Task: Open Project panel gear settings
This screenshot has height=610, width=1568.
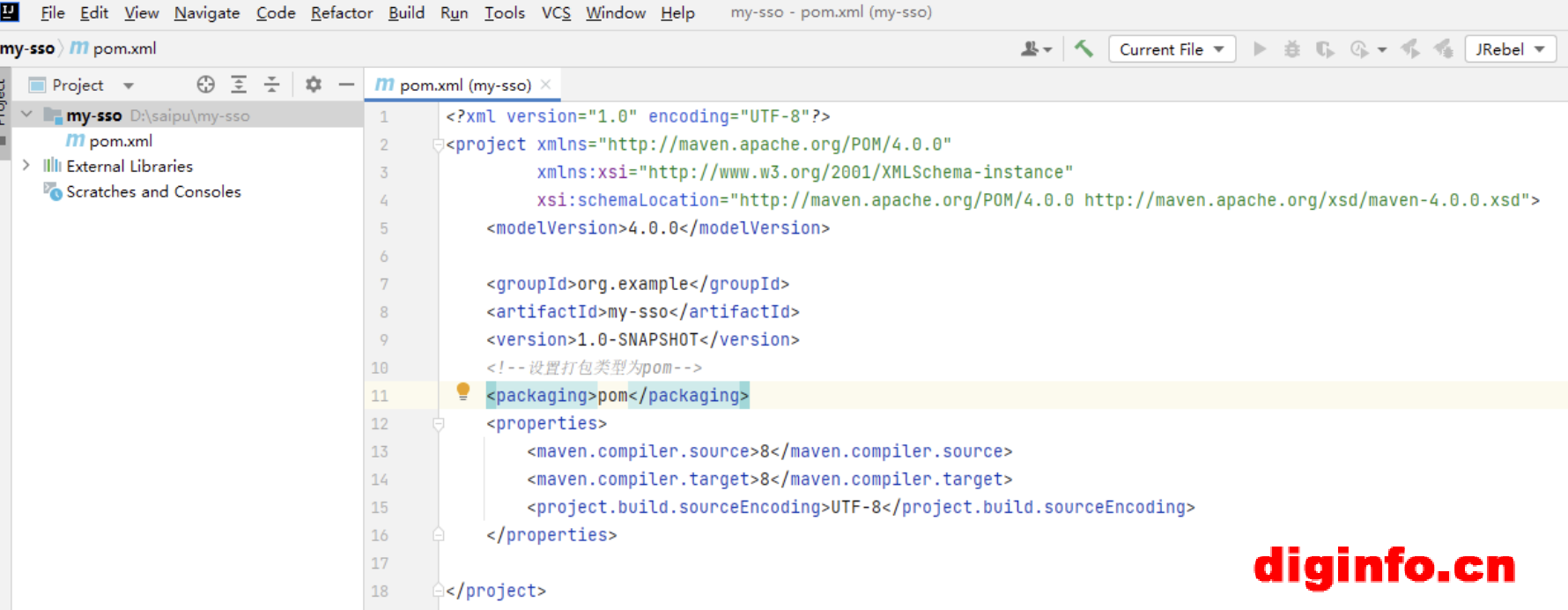Action: 314,85
